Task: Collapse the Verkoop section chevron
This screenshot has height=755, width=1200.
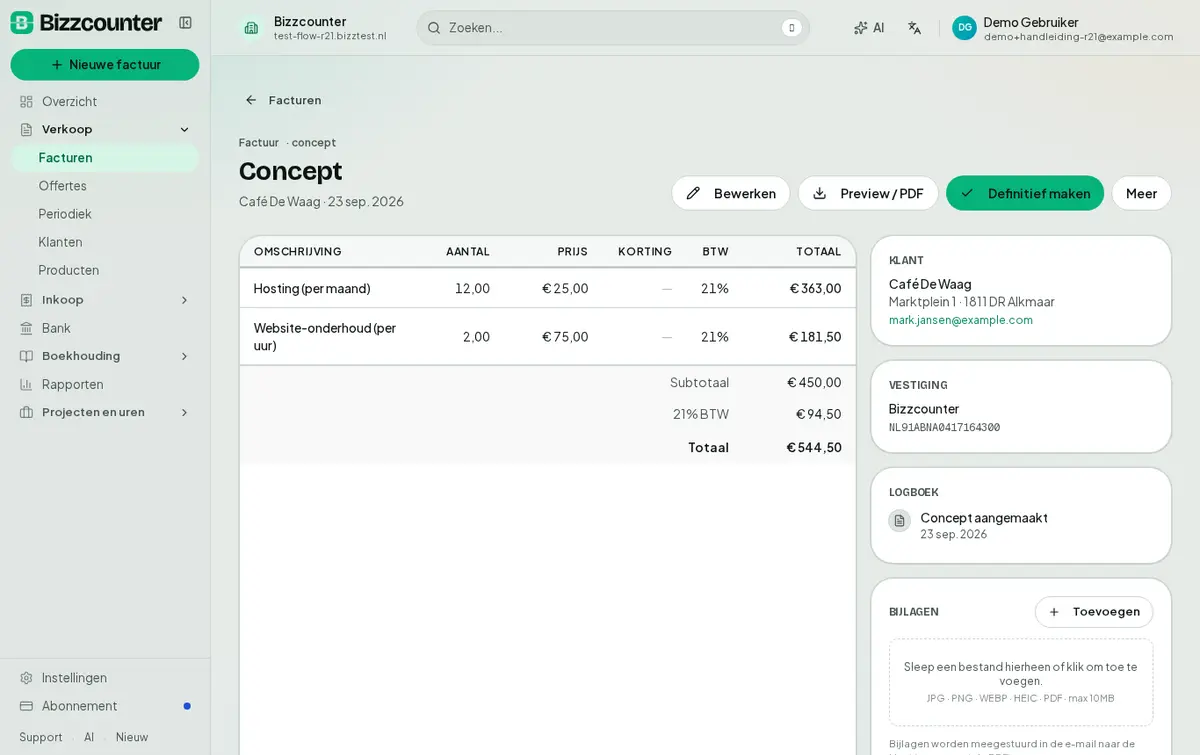Action: pos(184,129)
